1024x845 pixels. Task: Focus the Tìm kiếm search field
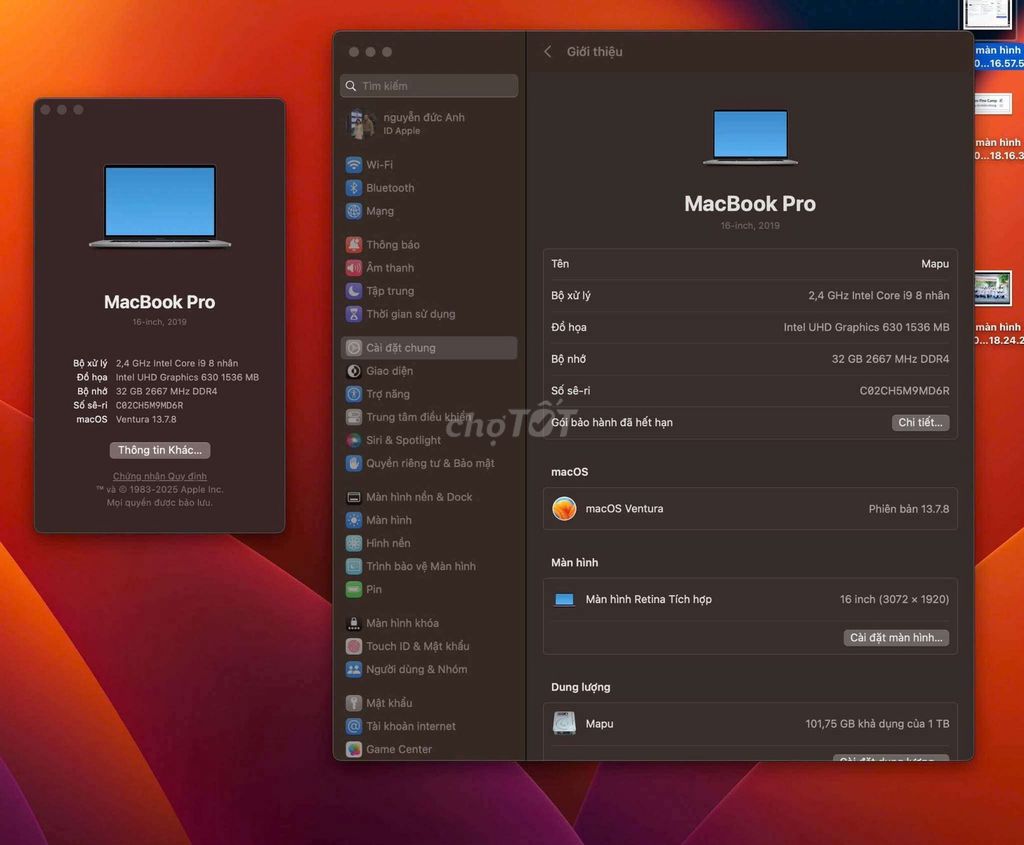[429, 86]
